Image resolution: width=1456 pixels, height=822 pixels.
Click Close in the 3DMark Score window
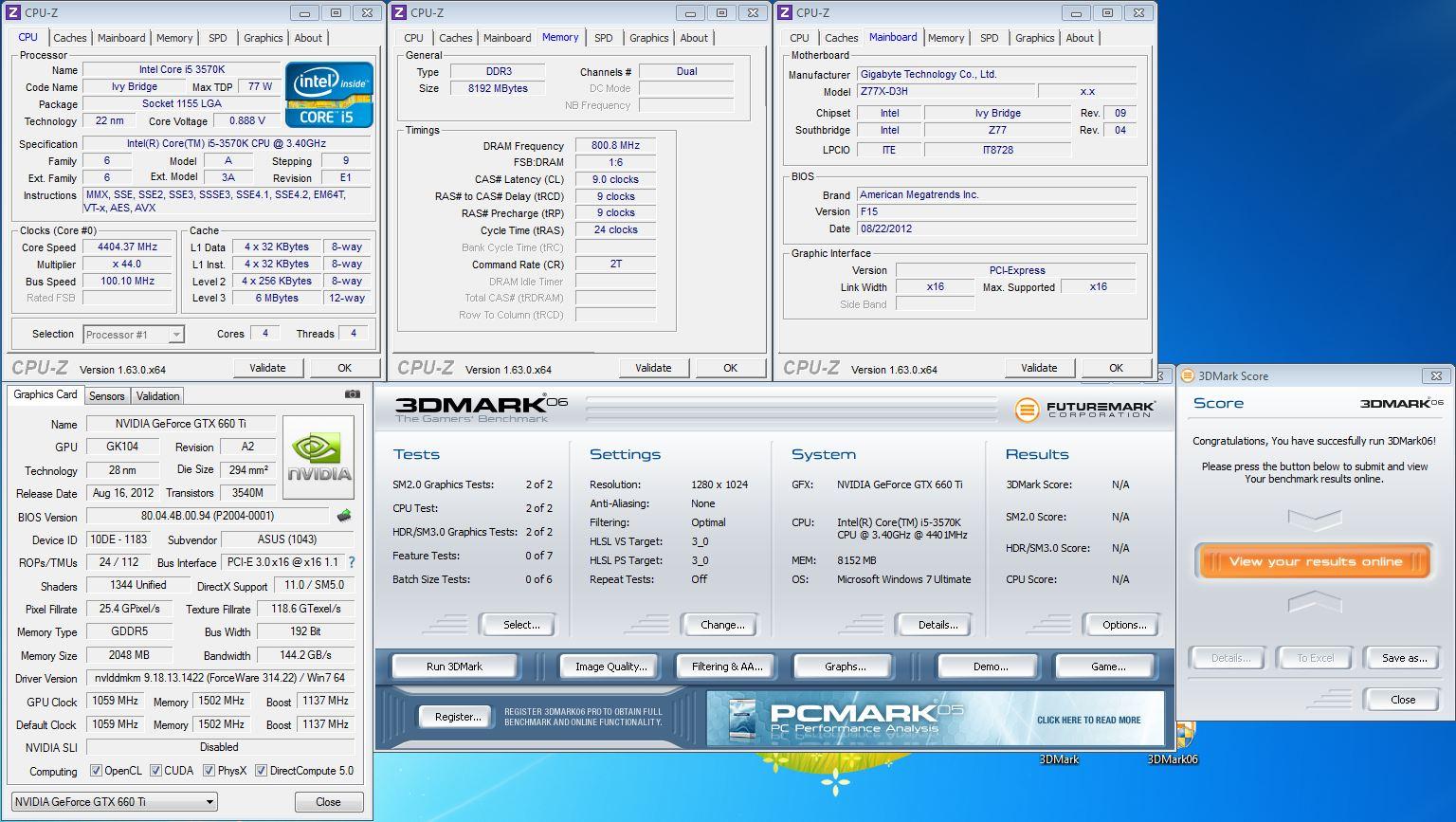click(1403, 700)
